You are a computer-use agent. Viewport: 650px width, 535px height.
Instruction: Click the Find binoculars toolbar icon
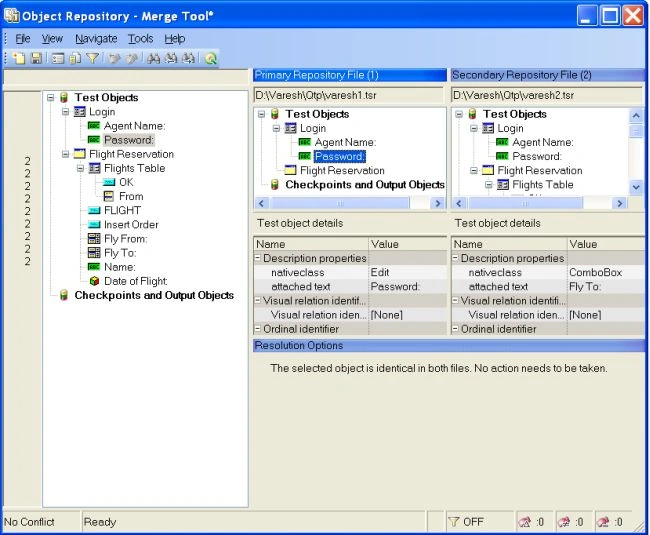[x=153, y=58]
